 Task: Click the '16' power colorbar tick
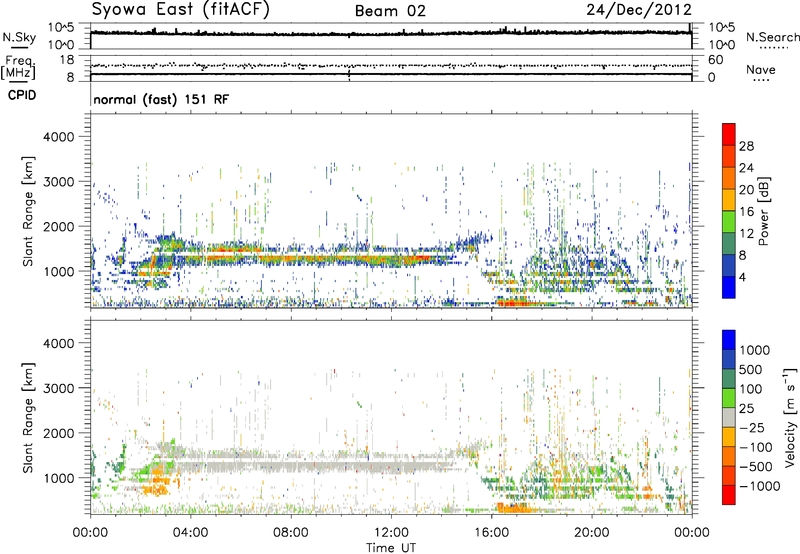click(x=746, y=212)
